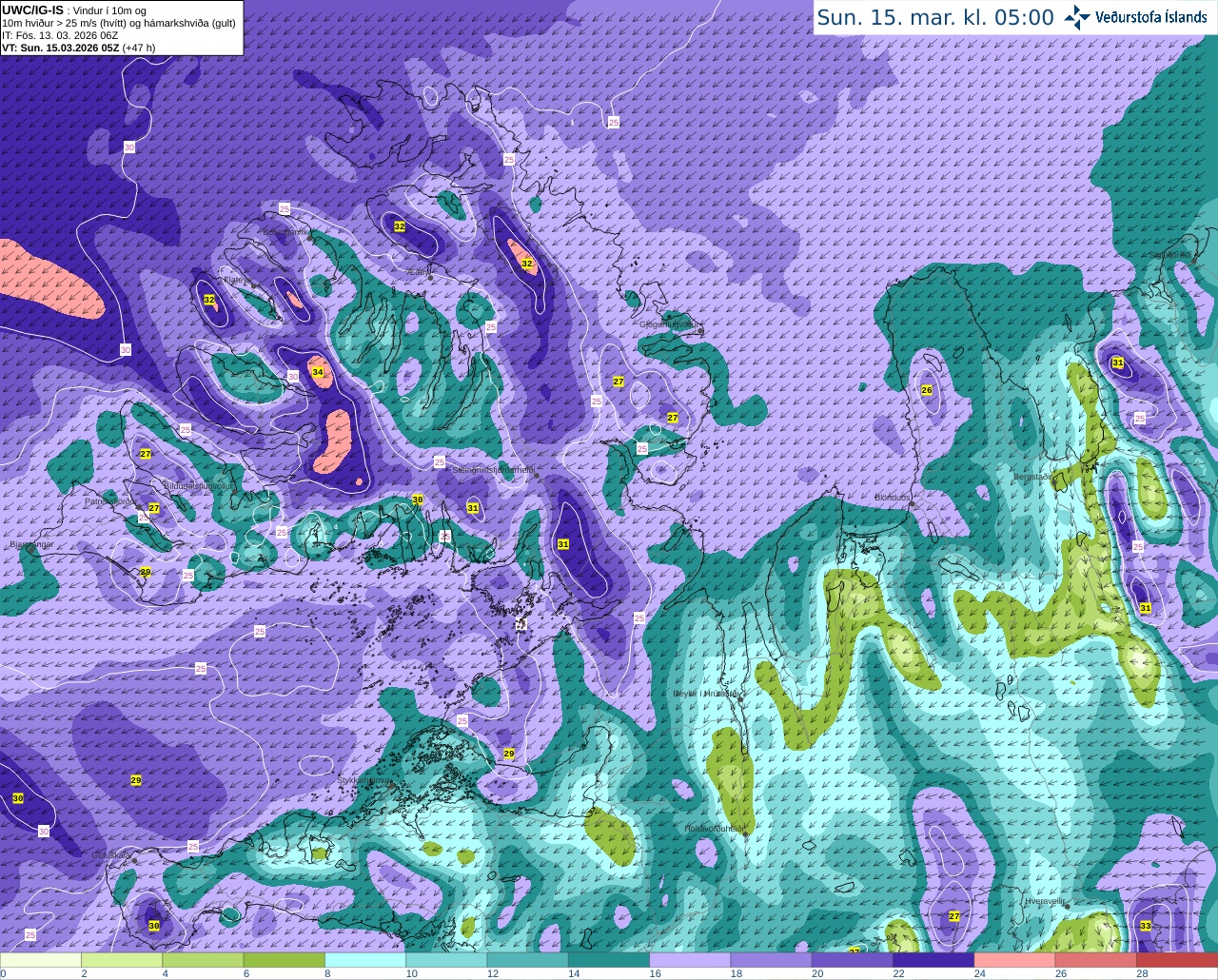Click the Æðey station label

417,271
